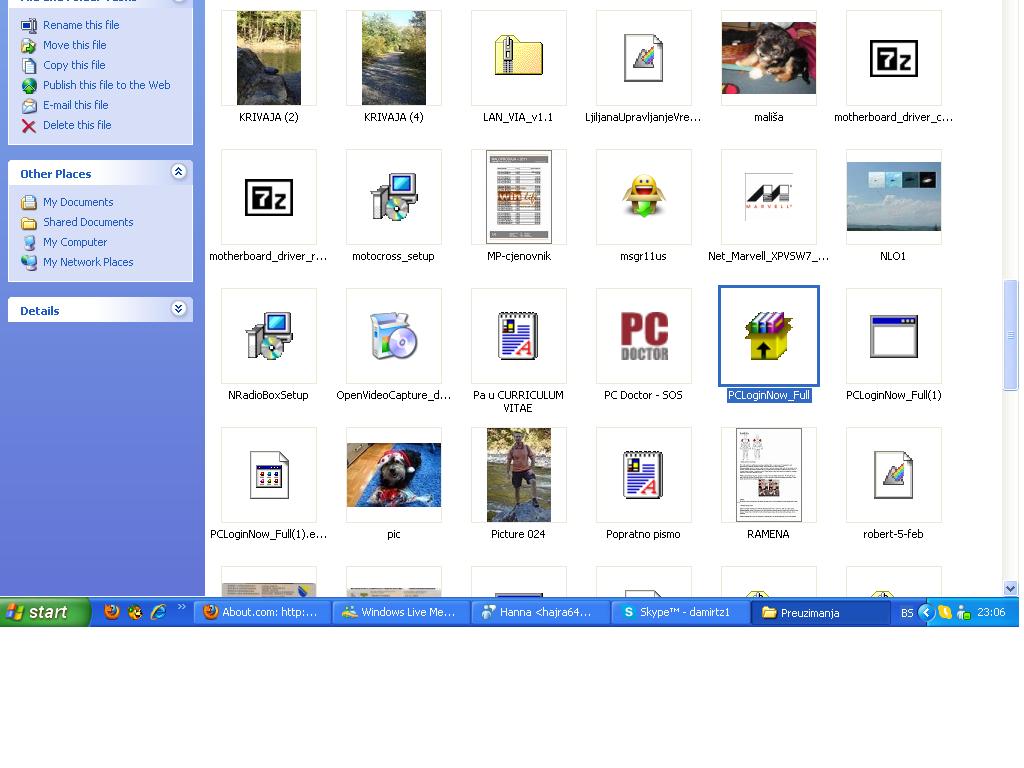This screenshot has width=1024, height=768.
Task: Select the mališa dog photo thumbnail
Action: [768, 58]
